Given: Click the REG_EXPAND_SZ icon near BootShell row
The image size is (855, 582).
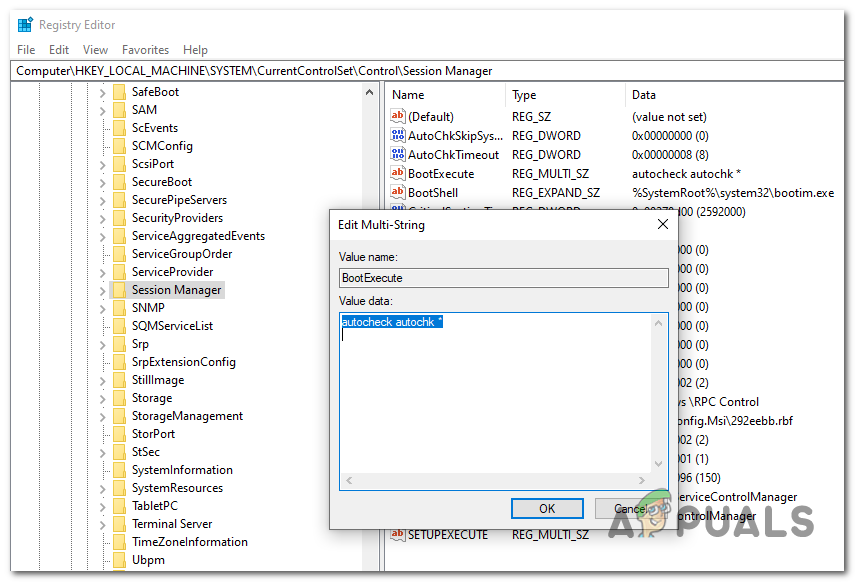Looking at the screenshot, I should point(398,192).
